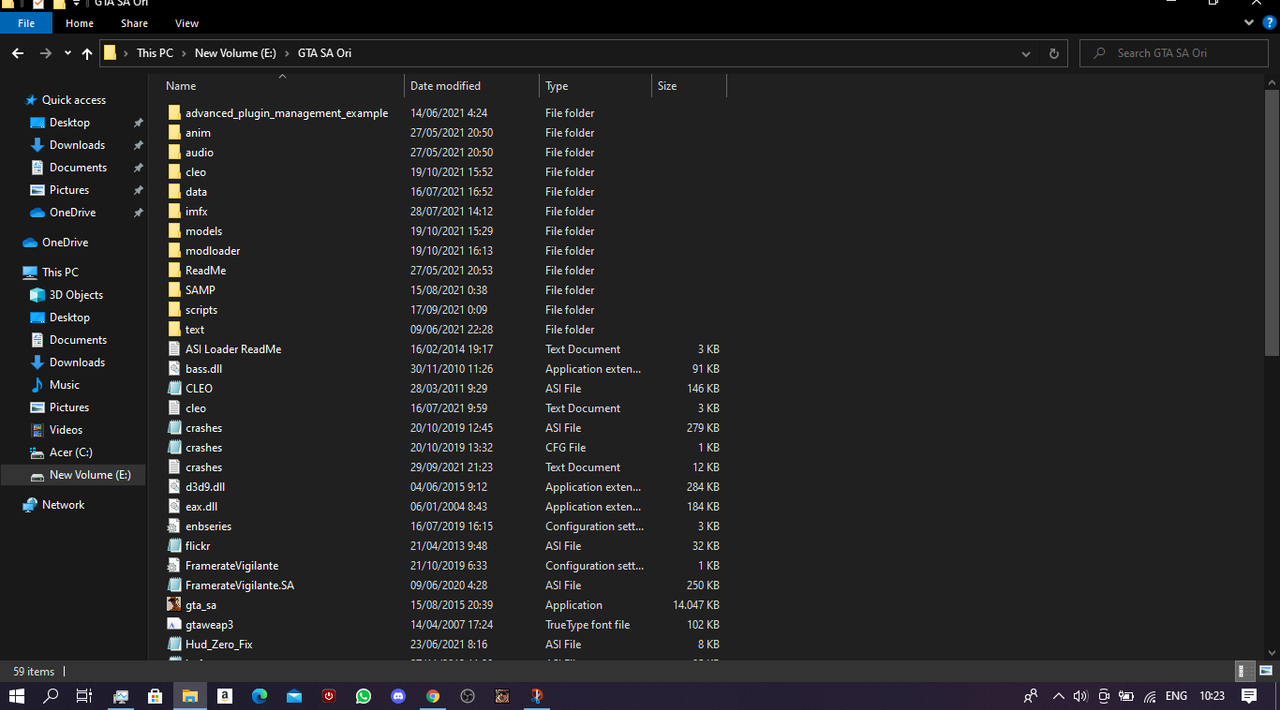Click the modloader folder icon
Screen dimensions: 1280x710
(x=174, y=251)
